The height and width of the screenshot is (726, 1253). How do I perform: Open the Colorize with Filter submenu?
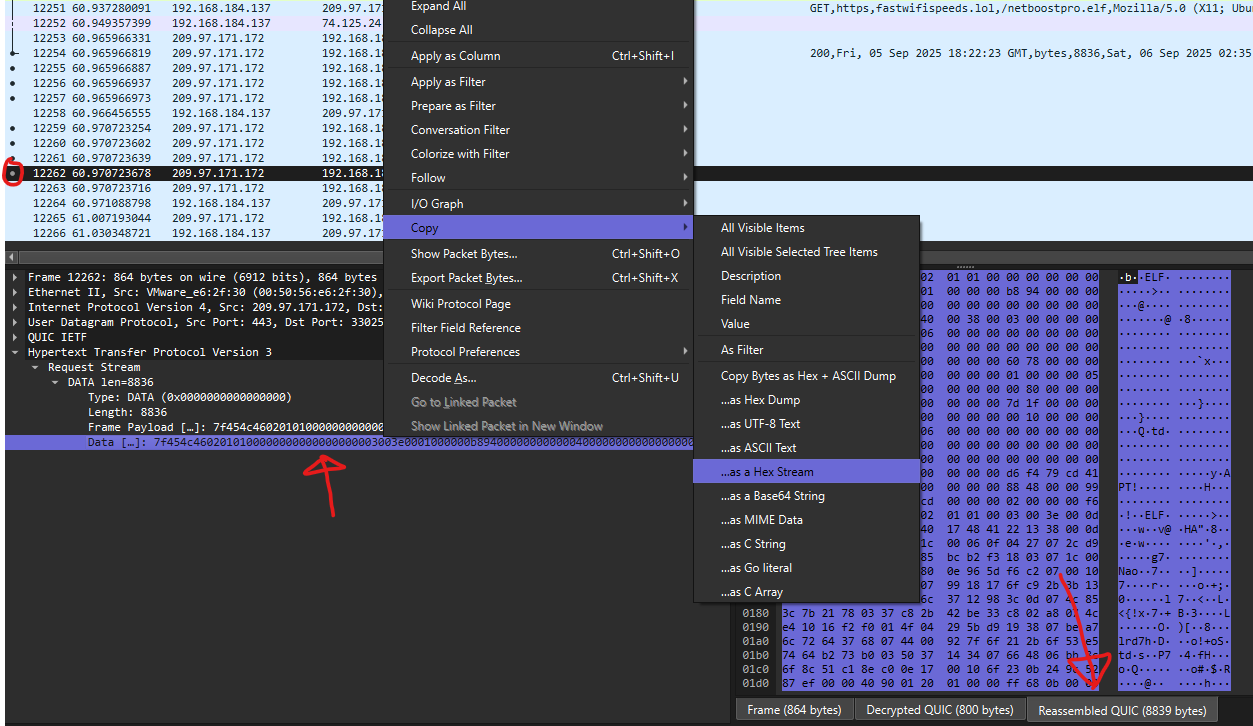pyautogui.click(x=538, y=154)
